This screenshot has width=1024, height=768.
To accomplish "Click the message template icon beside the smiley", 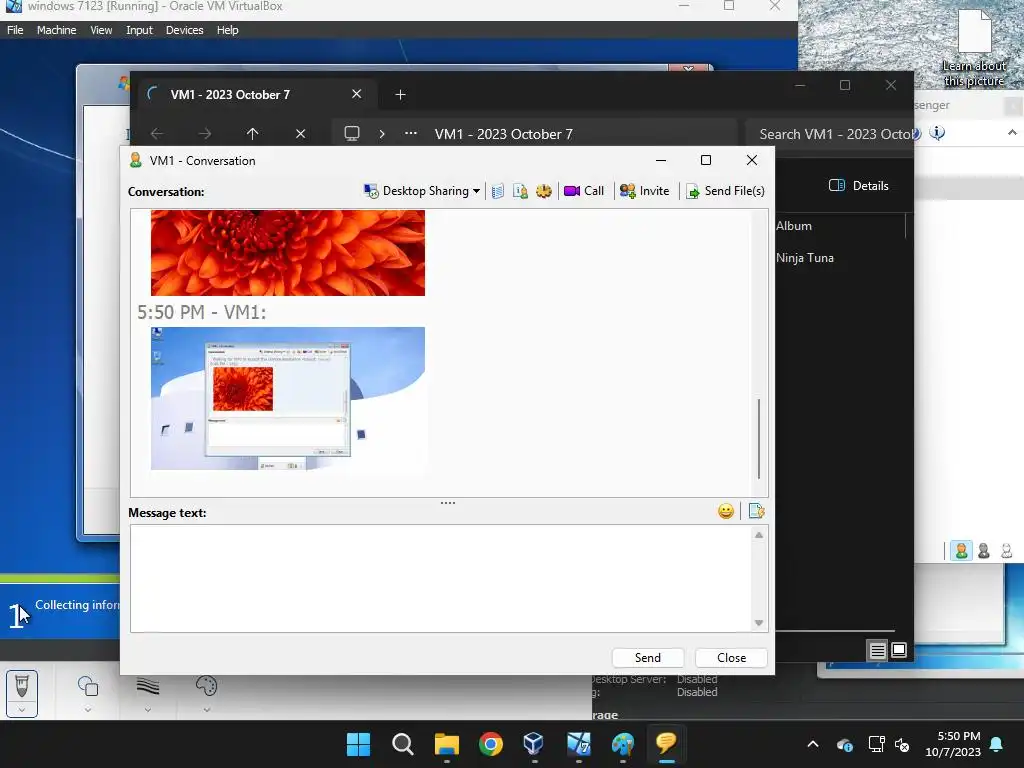I will (756, 511).
